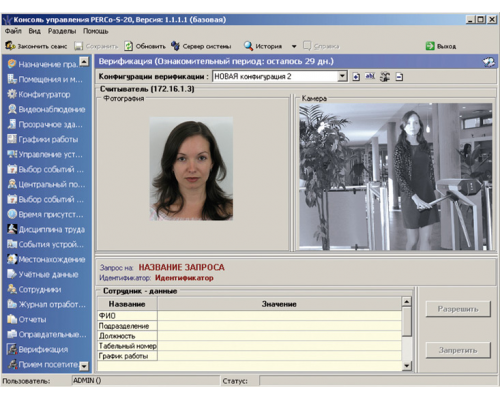Open the 'Конфигурации верификации' combo box
This screenshot has width=500, height=400.
point(280,76)
